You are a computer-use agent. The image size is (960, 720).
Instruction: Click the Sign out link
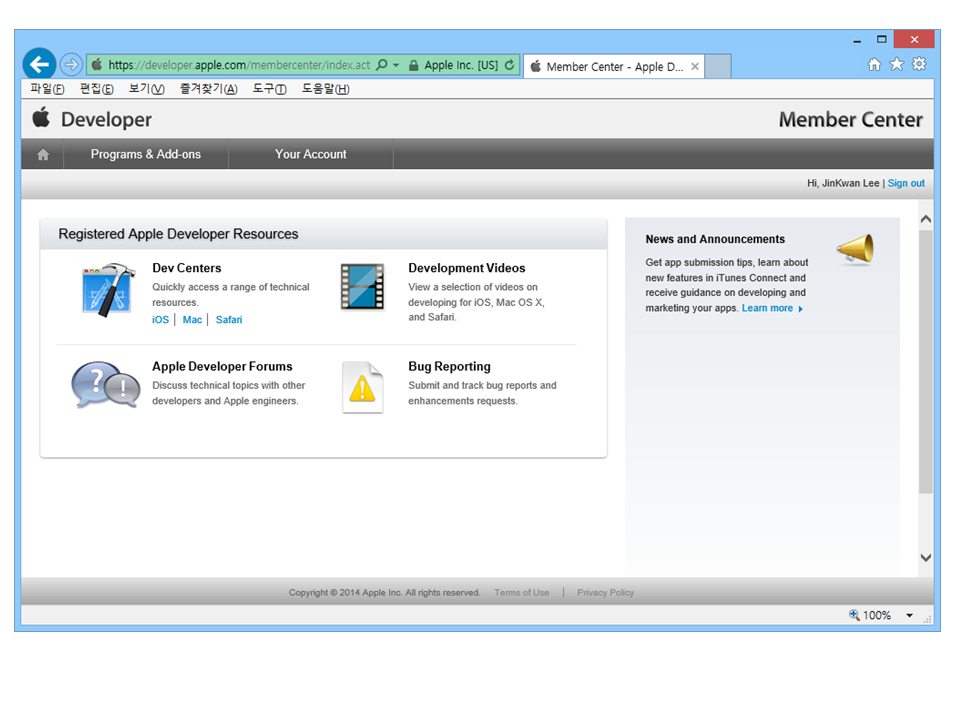pyautogui.click(x=906, y=183)
